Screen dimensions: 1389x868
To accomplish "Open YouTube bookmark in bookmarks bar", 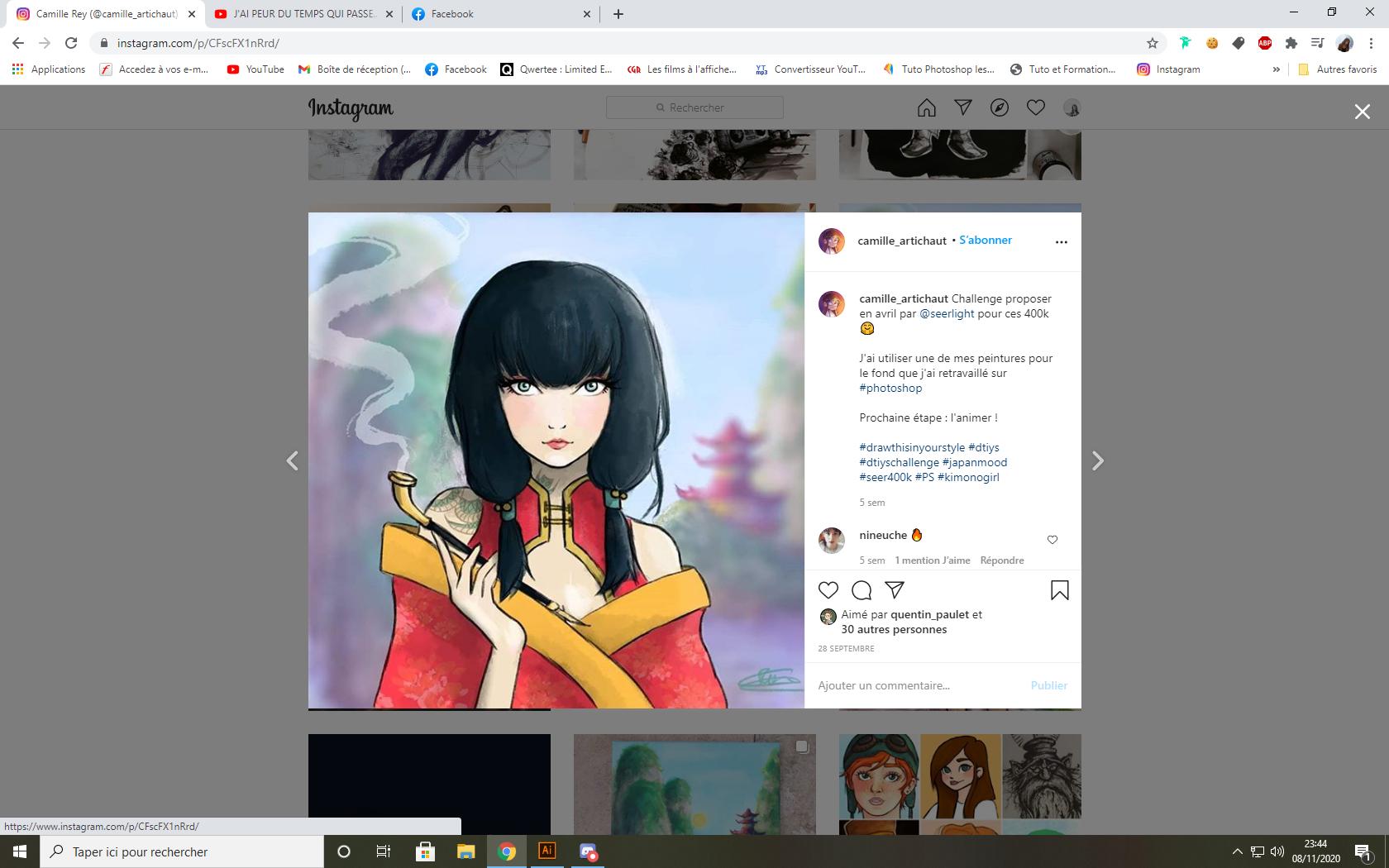I will pos(255,69).
